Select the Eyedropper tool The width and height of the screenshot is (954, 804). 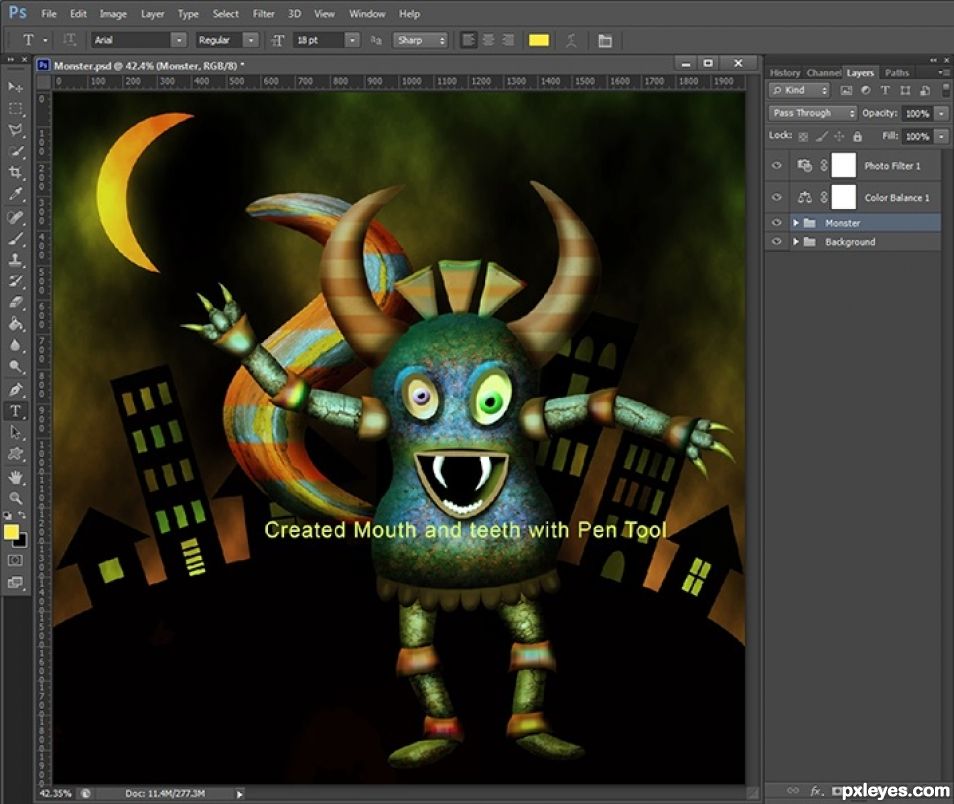[x=15, y=195]
